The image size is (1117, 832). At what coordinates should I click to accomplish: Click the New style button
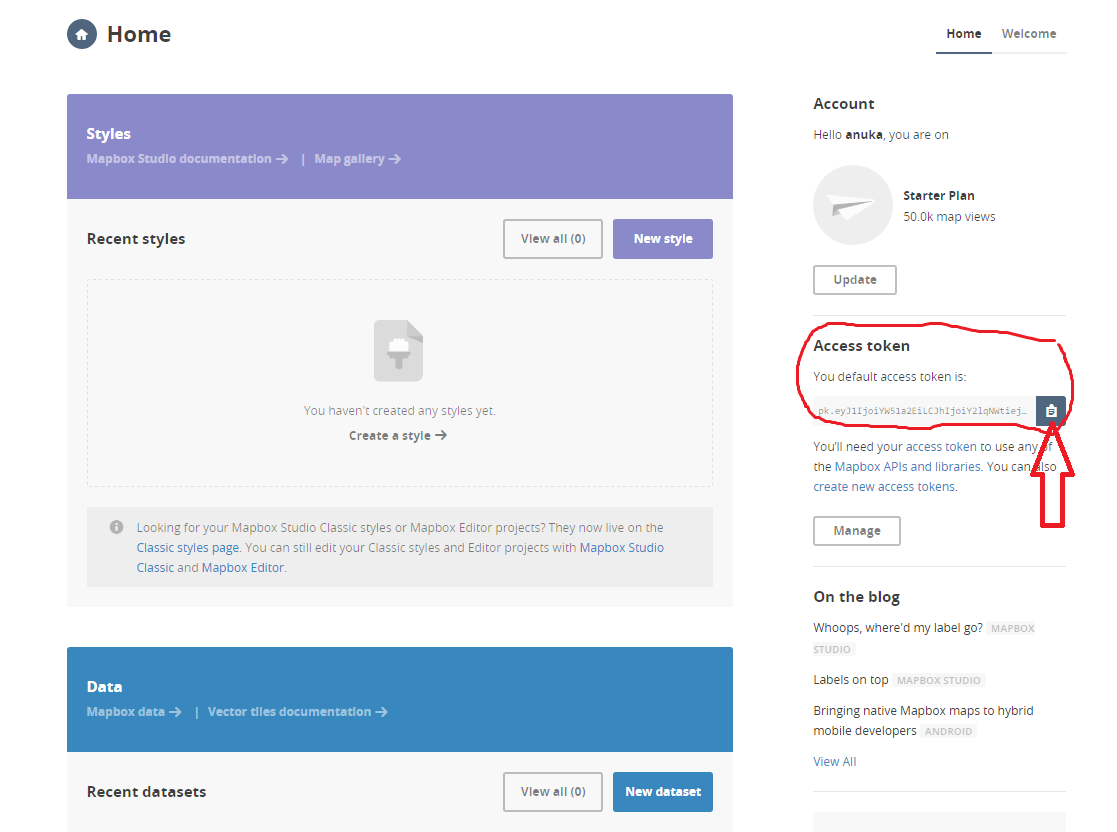coord(662,239)
